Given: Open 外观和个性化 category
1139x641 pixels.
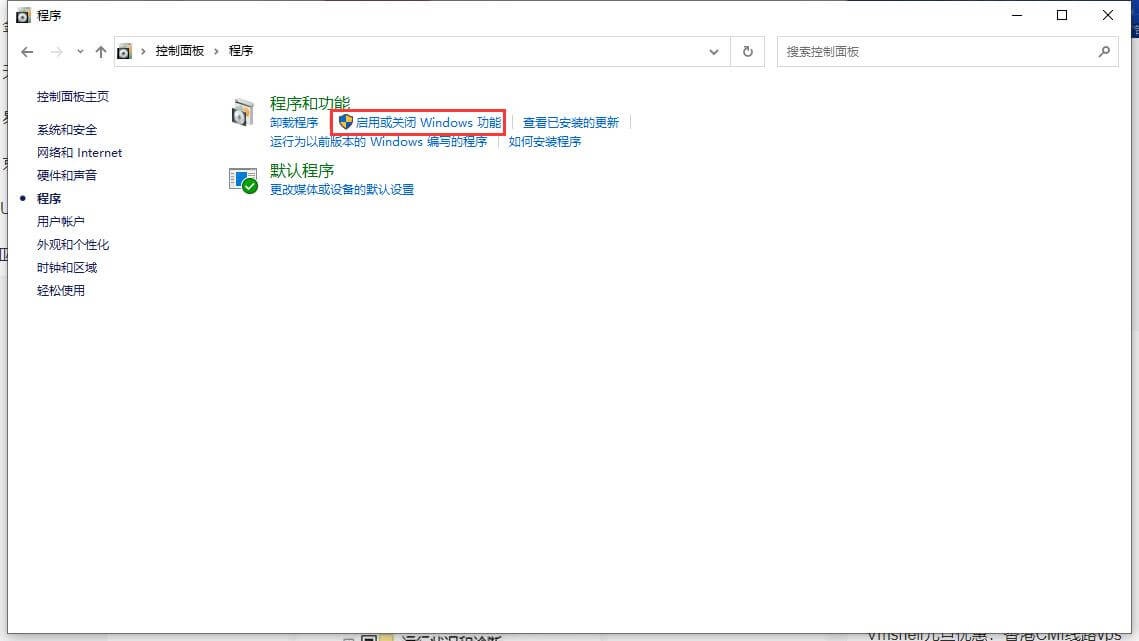Looking at the screenshot, I should tap(73, 245).
